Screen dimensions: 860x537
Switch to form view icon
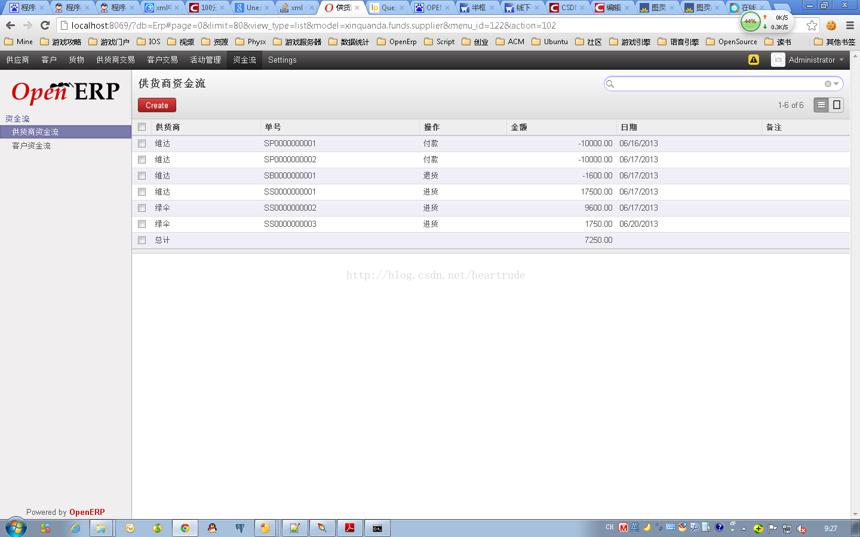(836, 105)
